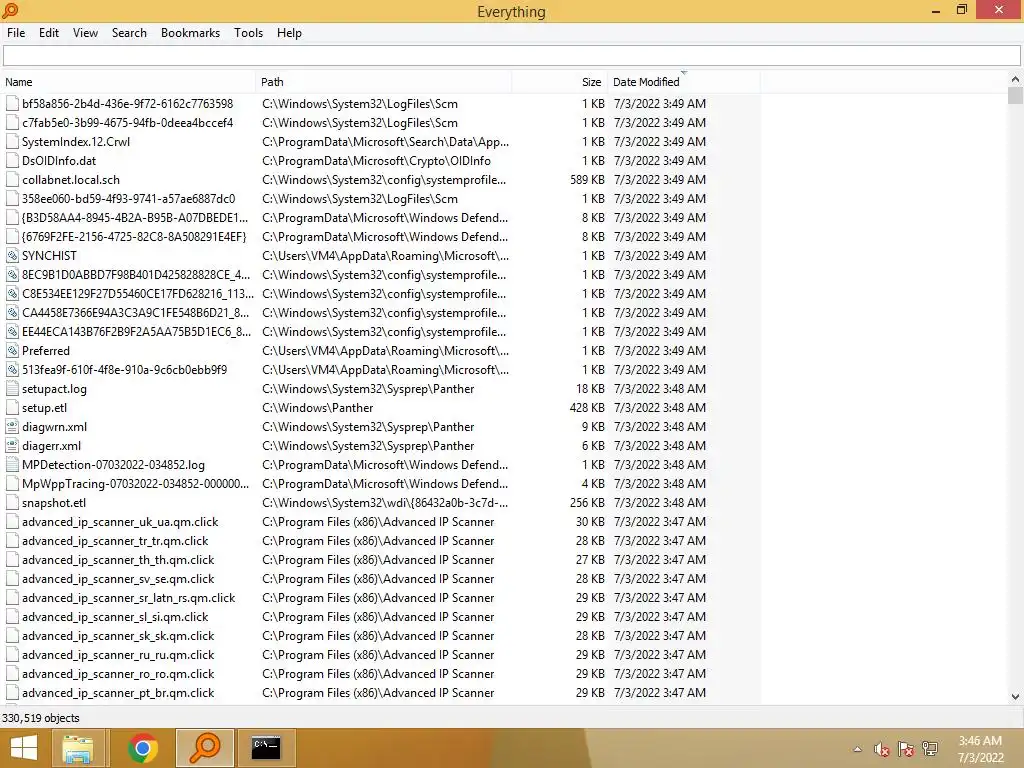The image size is (1024, 768).
Task: Click icon of advanced_ip_scanner_uk_ua.qm.click
Action: [12, 522]
